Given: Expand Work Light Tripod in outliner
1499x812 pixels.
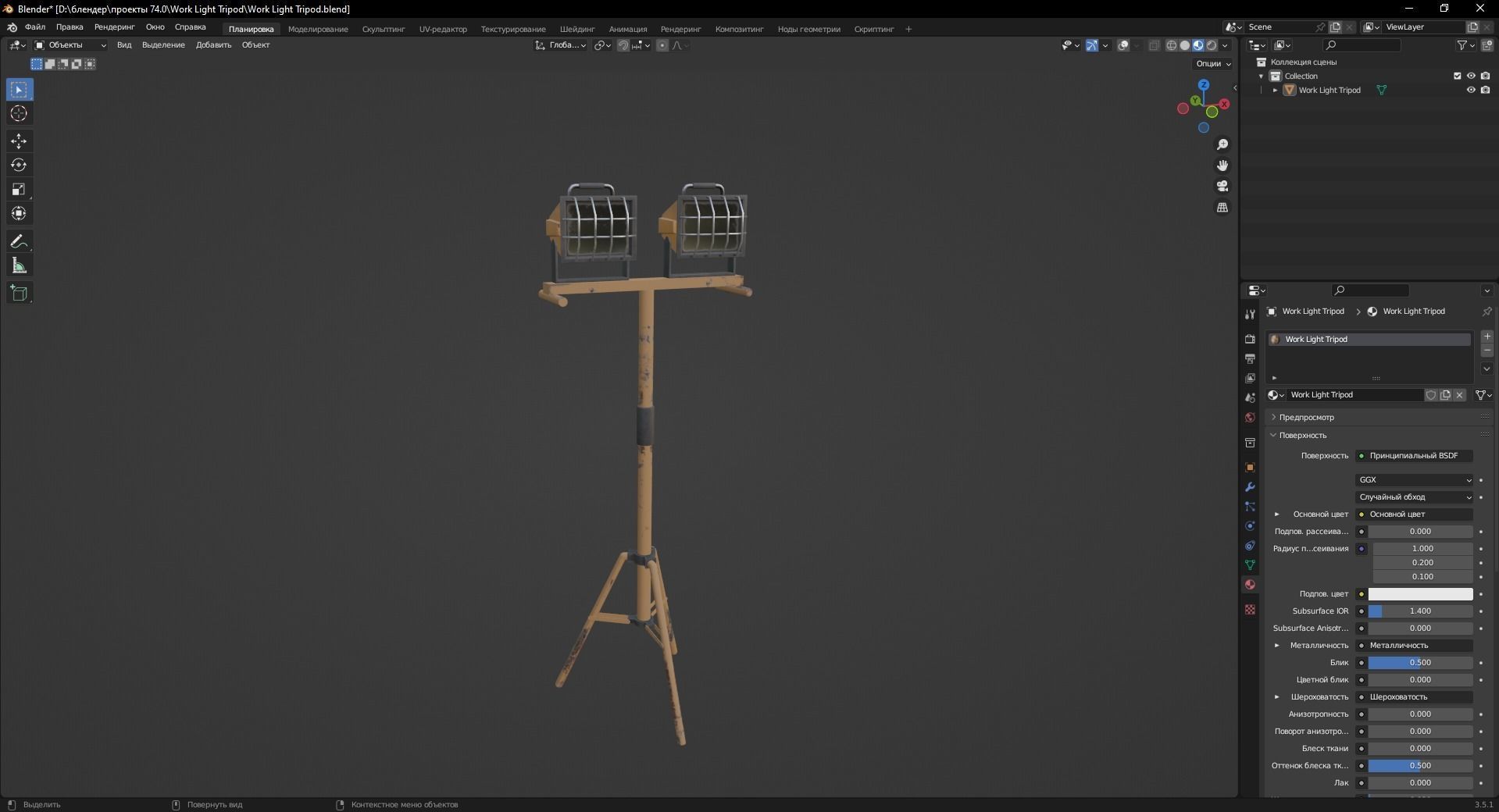Looking at the screenshot, I should (x=1276, y=91).
